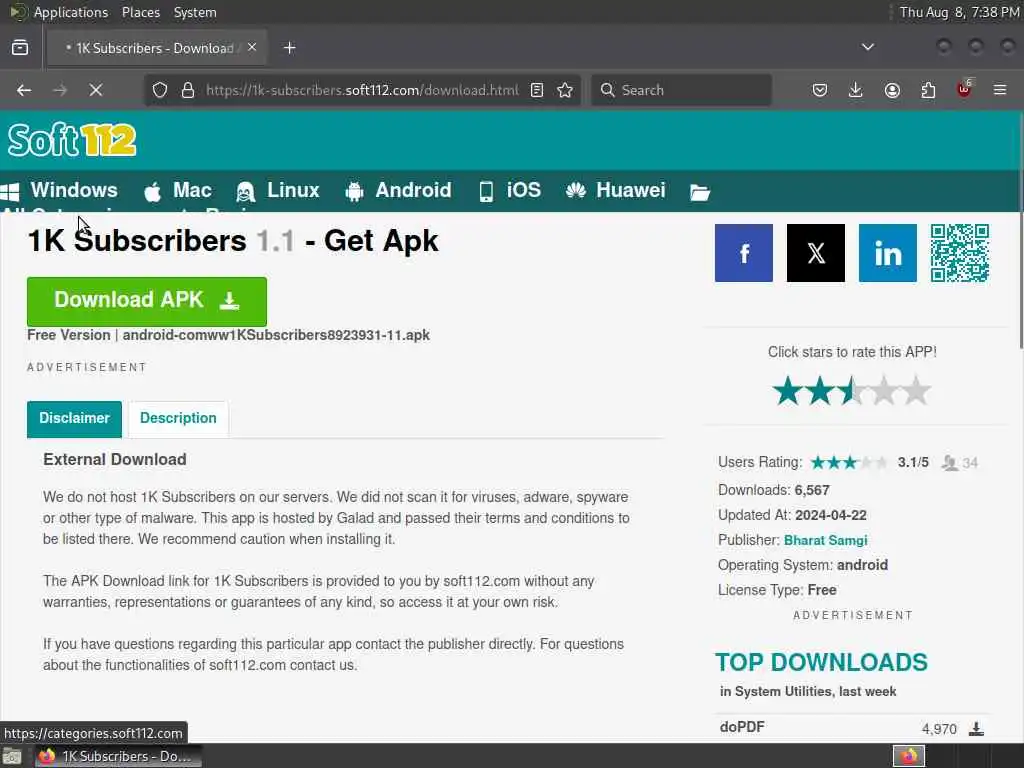Screen dimensions: 1024x768
Task: Switch to the Description tab
Action: tap(178, 419)
